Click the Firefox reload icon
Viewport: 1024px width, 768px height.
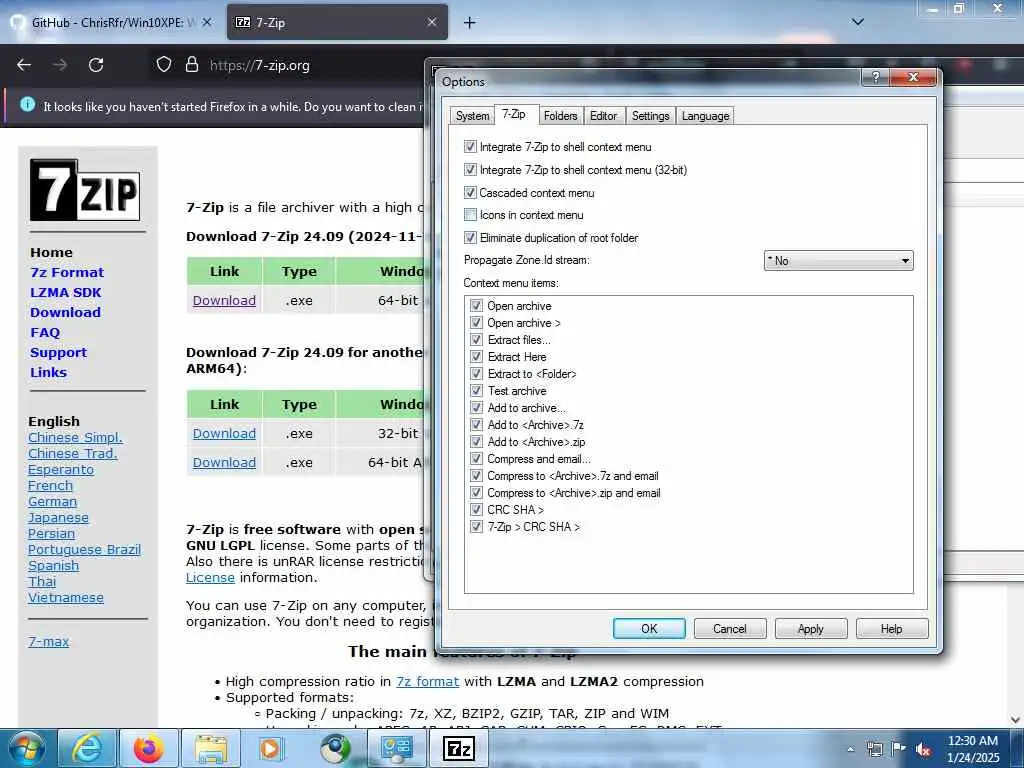click(x=96, y=65)
